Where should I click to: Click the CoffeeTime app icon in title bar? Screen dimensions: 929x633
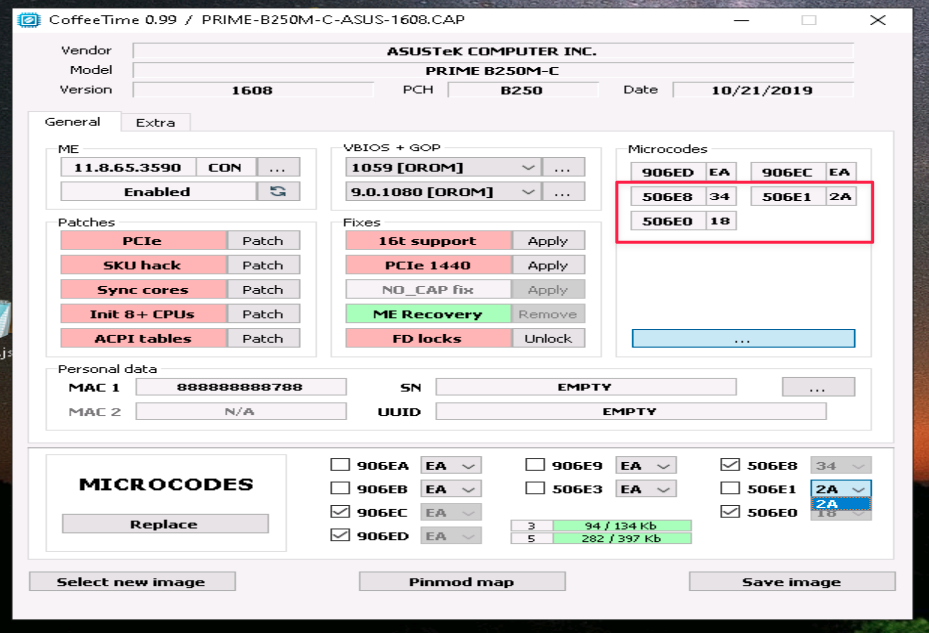tap(28, 20)
